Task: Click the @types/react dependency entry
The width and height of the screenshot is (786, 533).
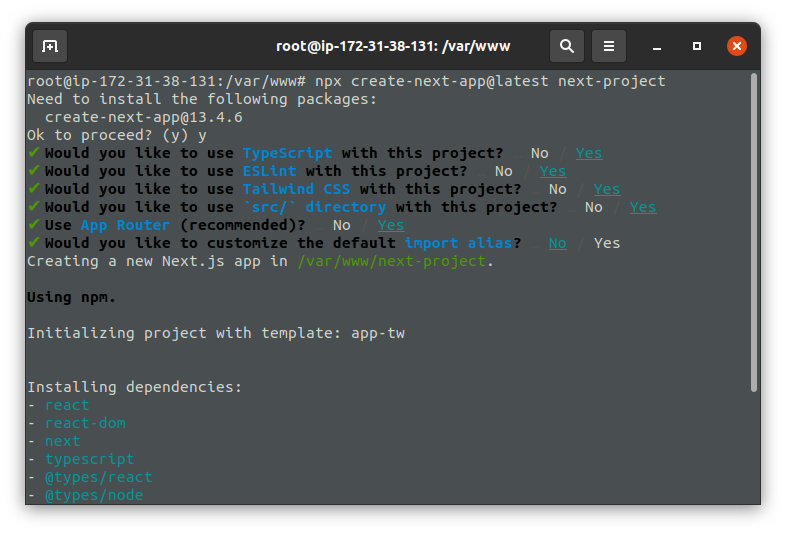Action: tap(98, 477)
